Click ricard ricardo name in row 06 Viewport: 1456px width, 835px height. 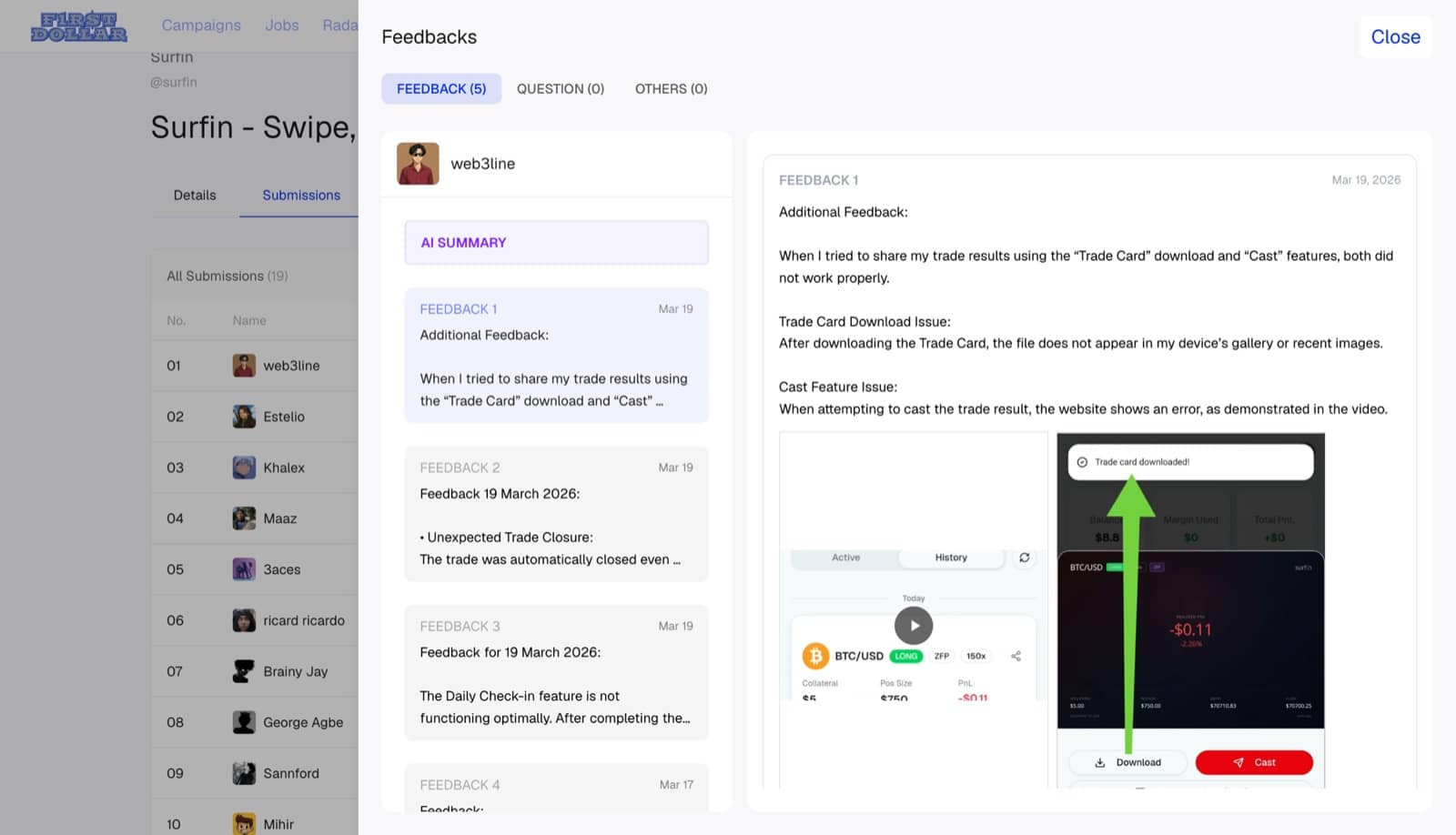click(304, 620)
